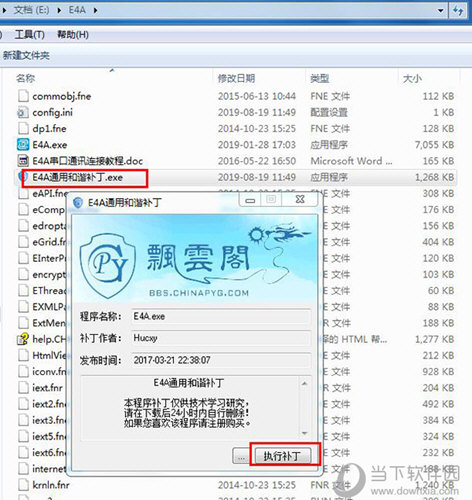
Task: Select the E4A串口通讯连接教程.doc icon
Action: (23, 161)
